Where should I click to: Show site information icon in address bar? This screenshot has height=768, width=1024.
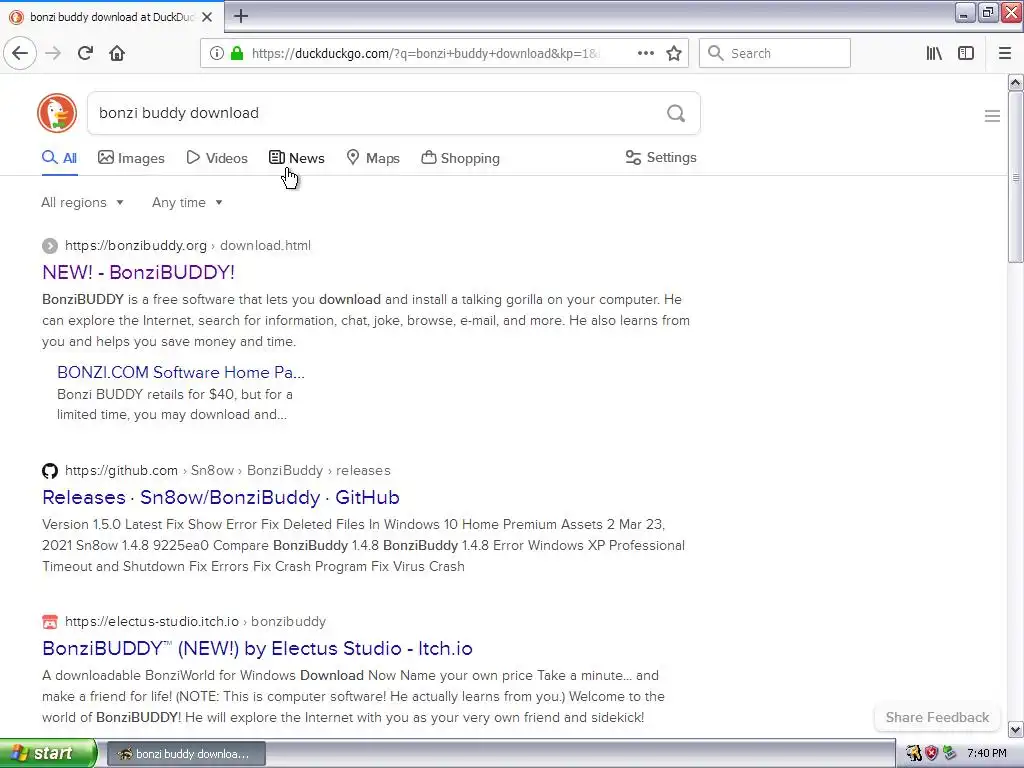(x=217, y=53)
